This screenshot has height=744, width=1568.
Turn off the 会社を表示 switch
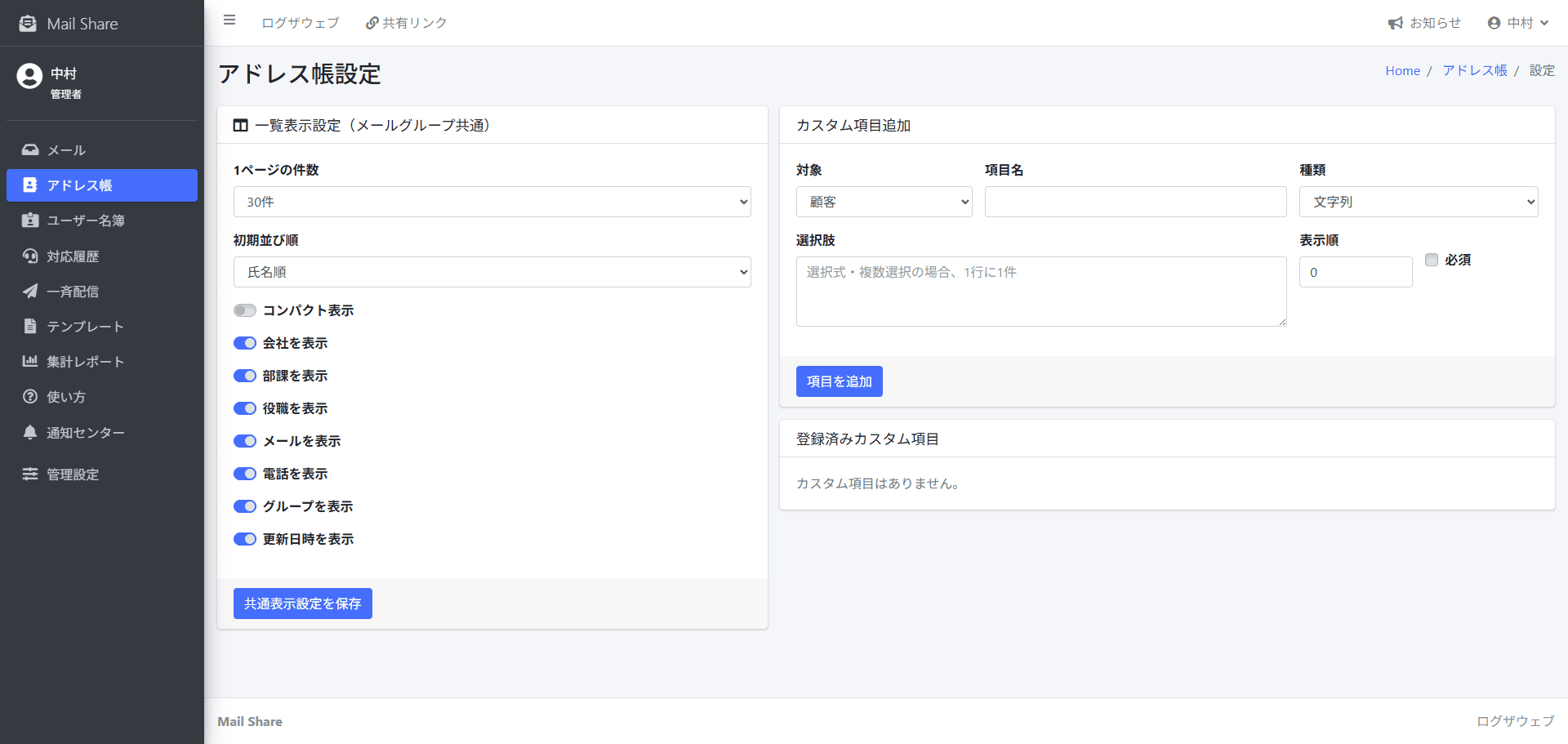tap(245, 343)
